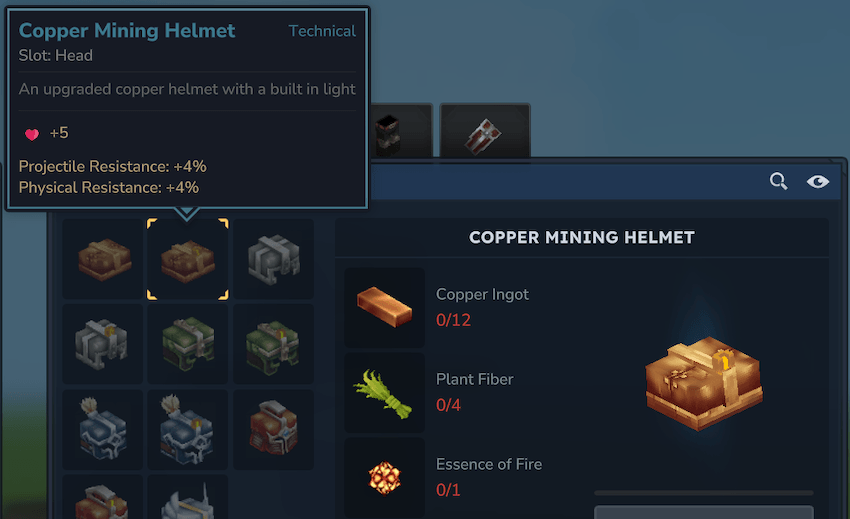Pick the green mossy helmet recipe
Viewport: 850px width, 519px height.
click(x=188, y=344)
